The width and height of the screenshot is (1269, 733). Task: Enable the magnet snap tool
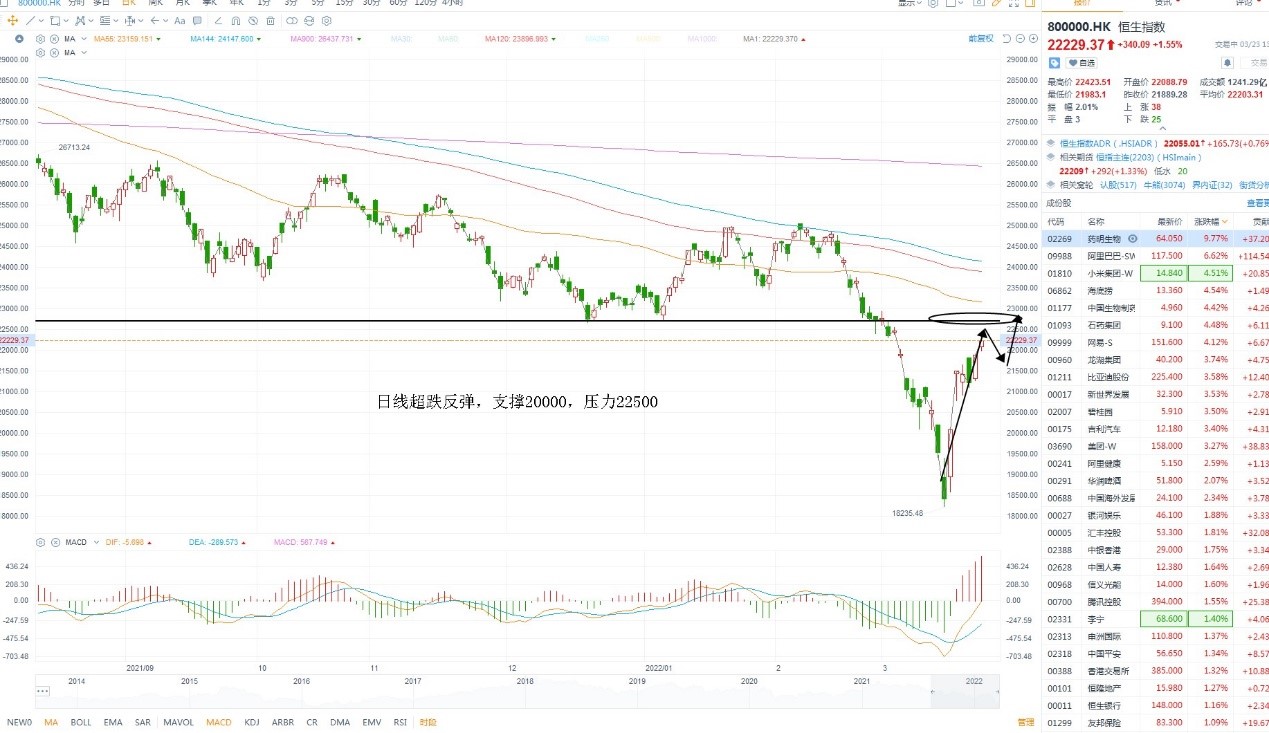(235, 21)
